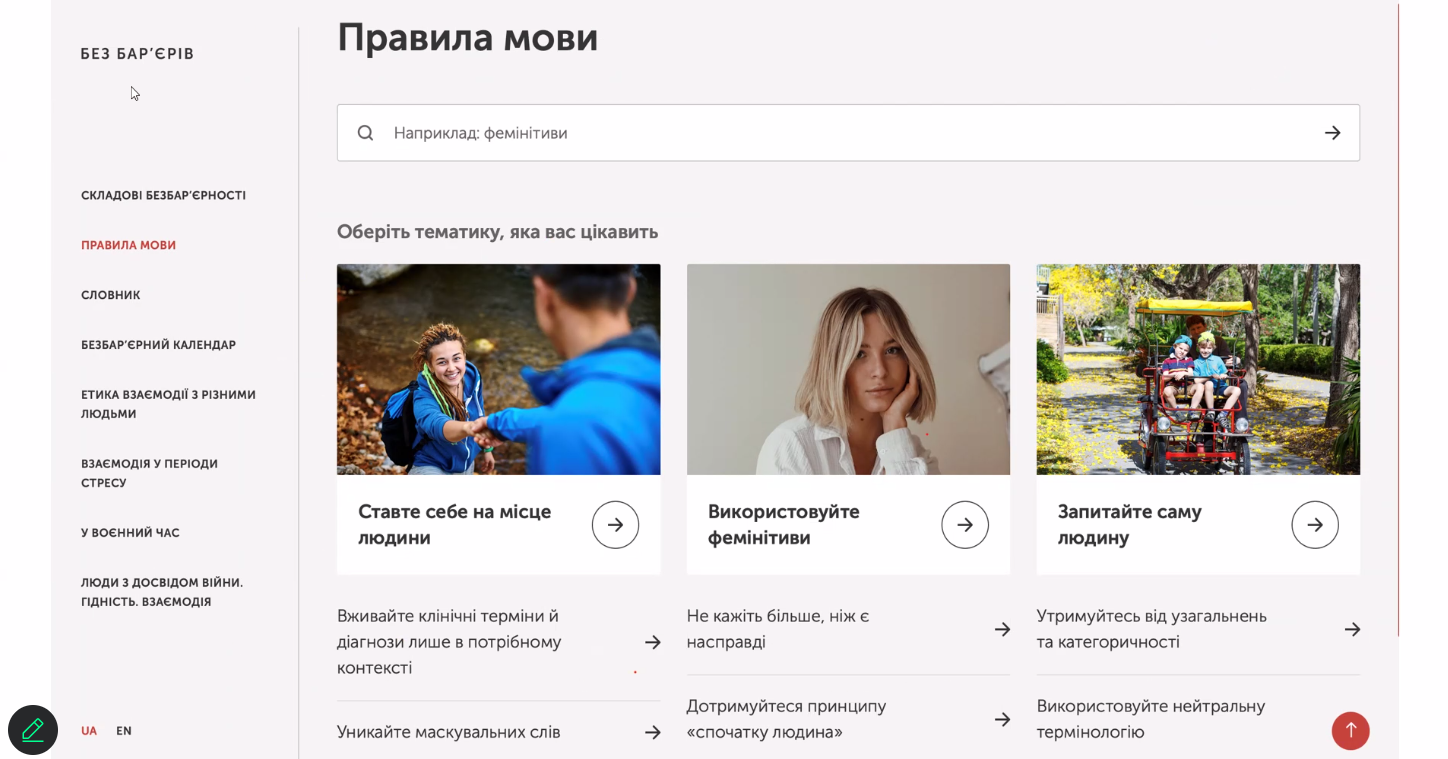Click circled arrow on 'Використовуйте фемінітиви' card
Screen dimensions: 1448x759
(x=964, y=525)
